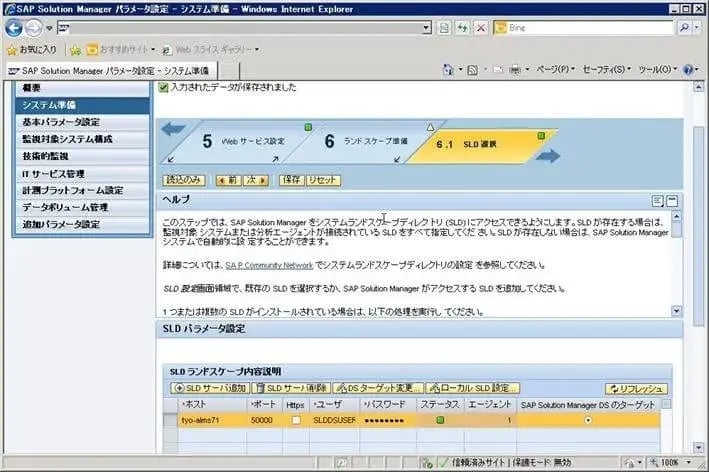The width and height of the screenshot is (709, 472).
Task: Open a new blank tab
Action: click(229, 71)
